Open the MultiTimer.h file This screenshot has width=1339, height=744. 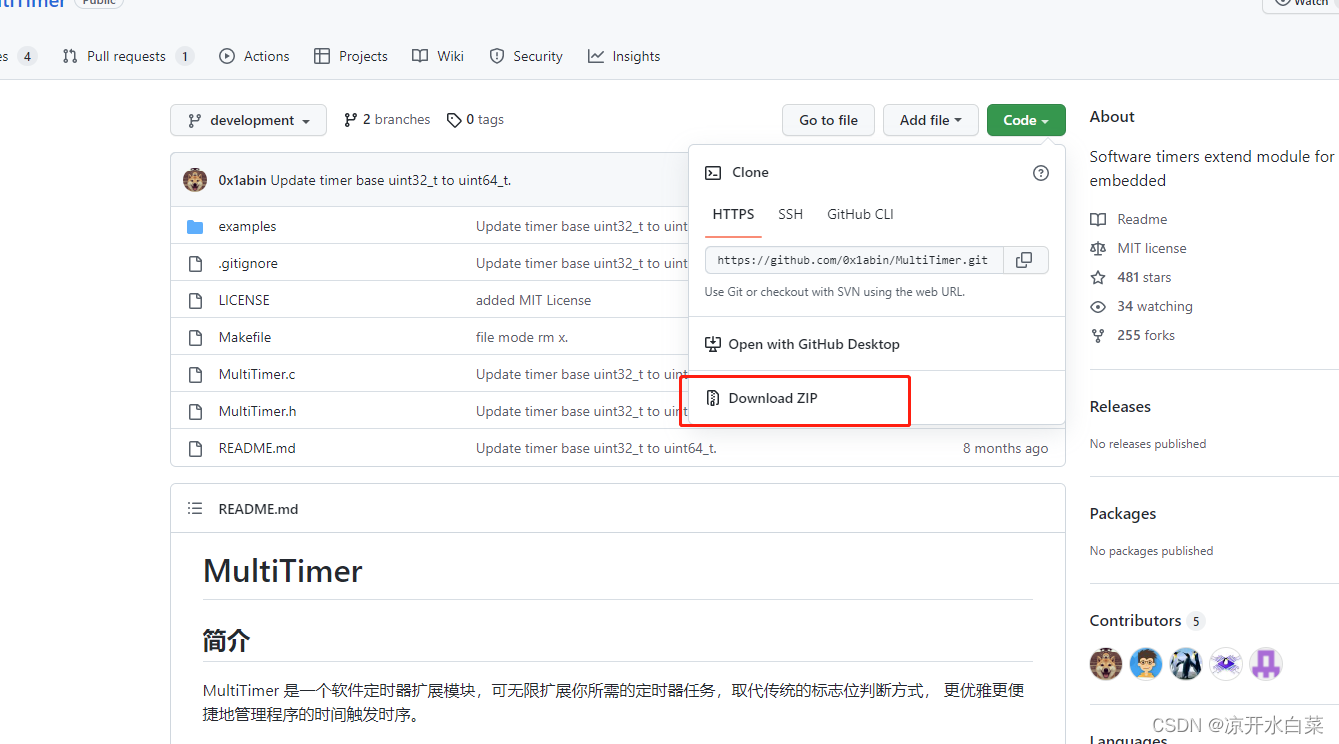(x=257, y=411)
